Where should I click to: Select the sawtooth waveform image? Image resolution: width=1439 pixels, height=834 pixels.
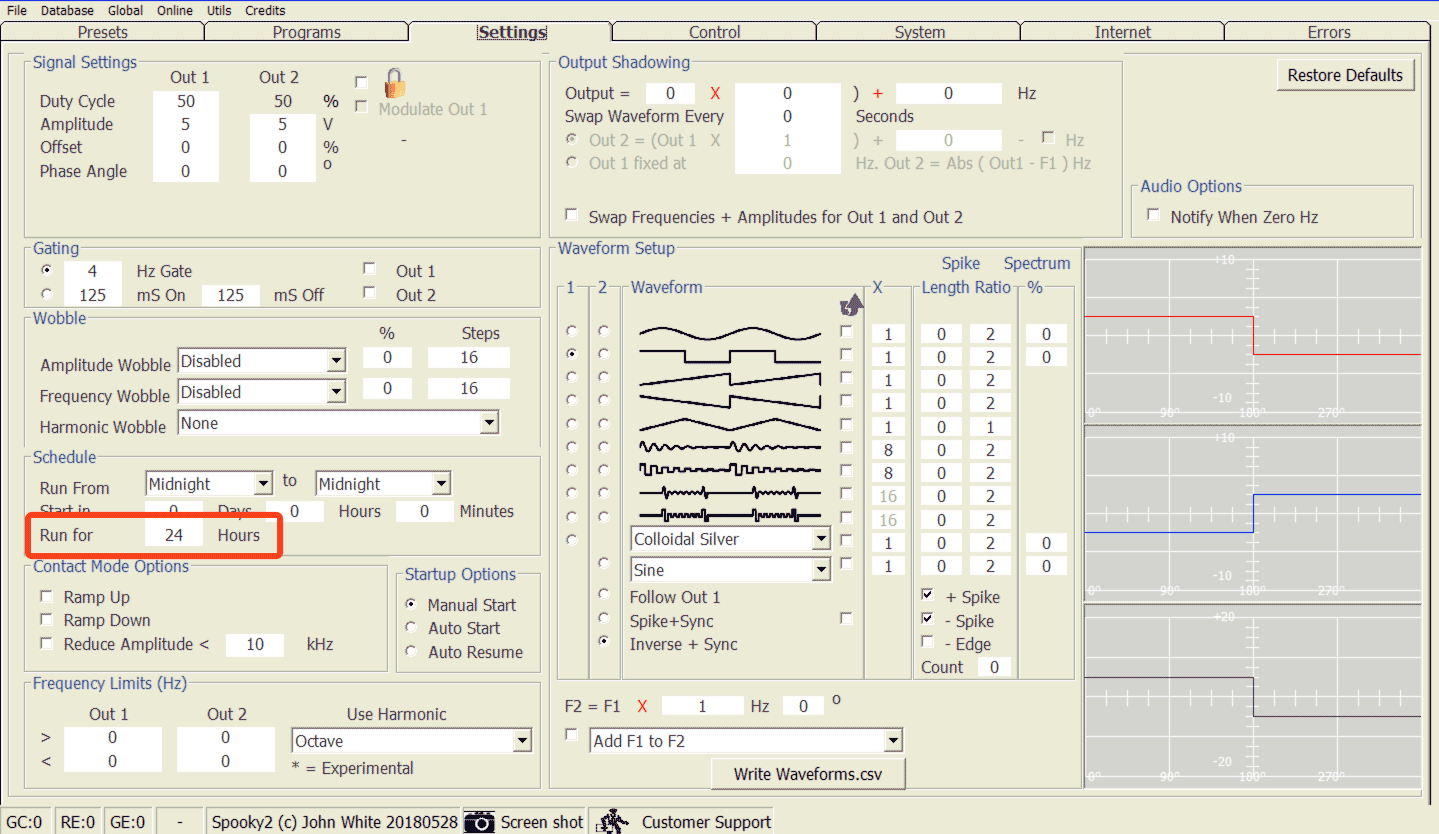pyautogui.click(x=730, y=379)
